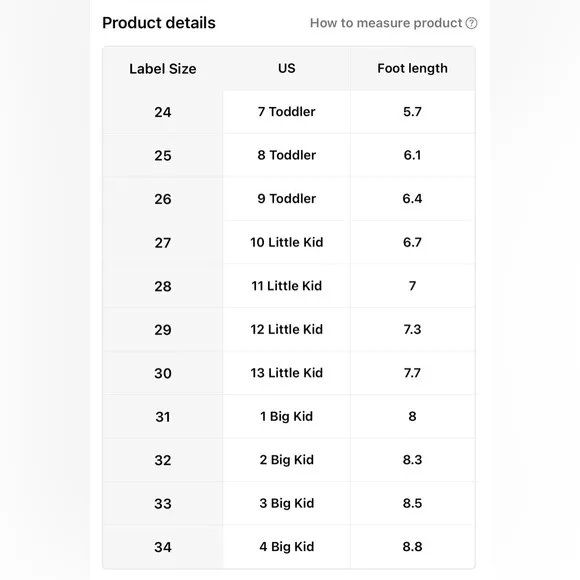The image size is (580, 580).
Task: Click label size 24 cell
Action: click(163, 112)
